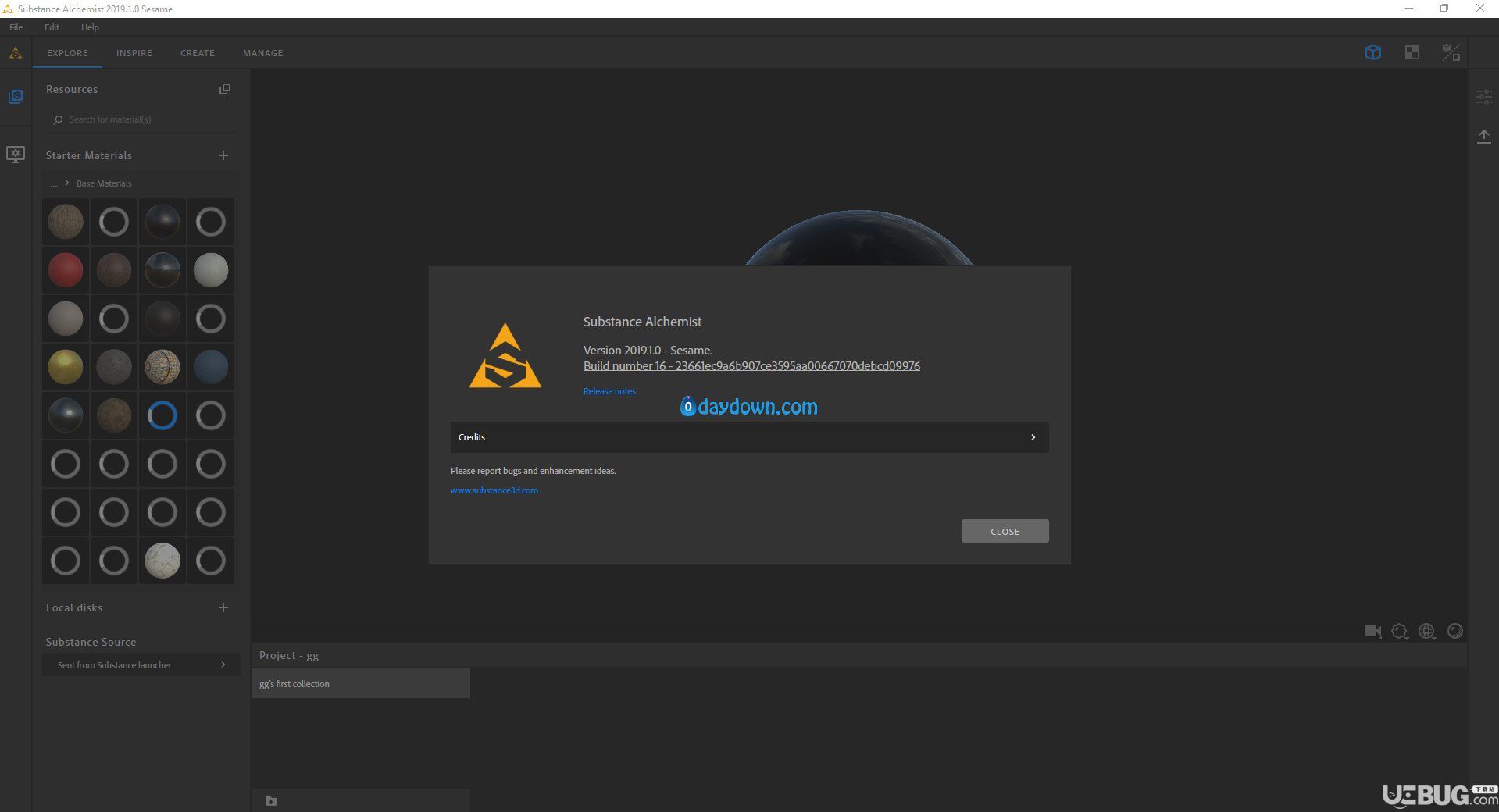Switch to split 2D/3D view mode
Viewport: 1499px width, 812px height.
[x=1451, y=52]
